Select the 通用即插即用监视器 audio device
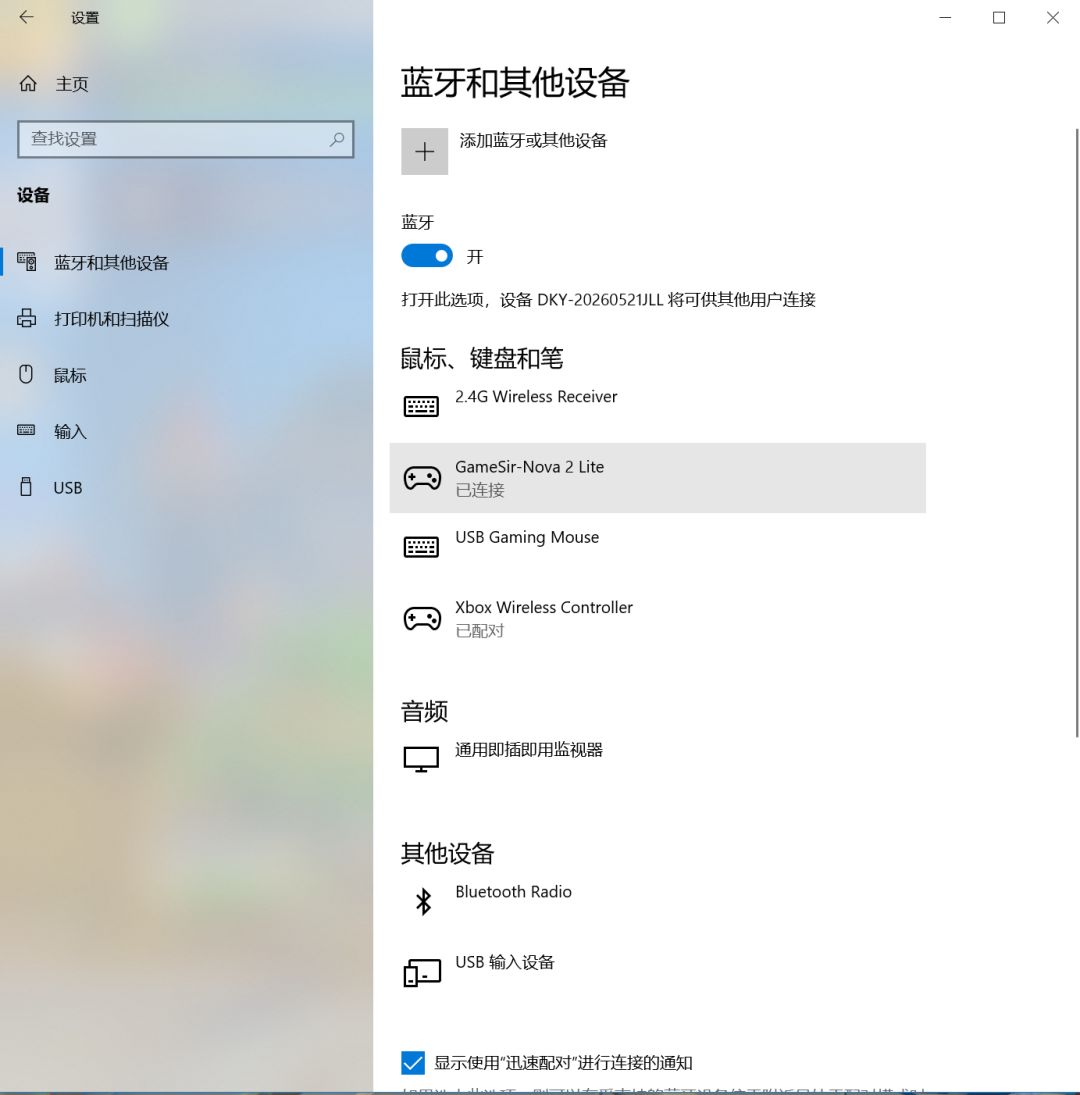1080x1095 pixels. [x=658, y=760]
